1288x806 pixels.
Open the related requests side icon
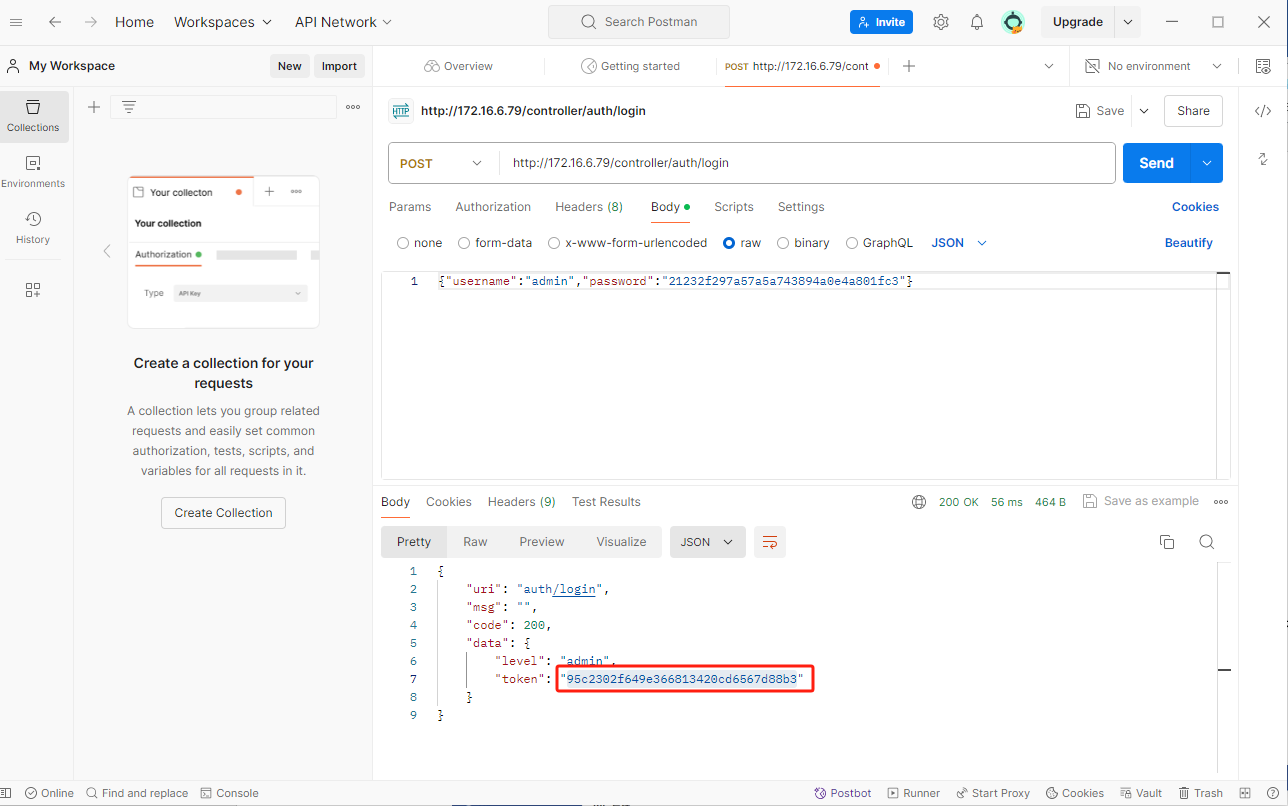1263,159
